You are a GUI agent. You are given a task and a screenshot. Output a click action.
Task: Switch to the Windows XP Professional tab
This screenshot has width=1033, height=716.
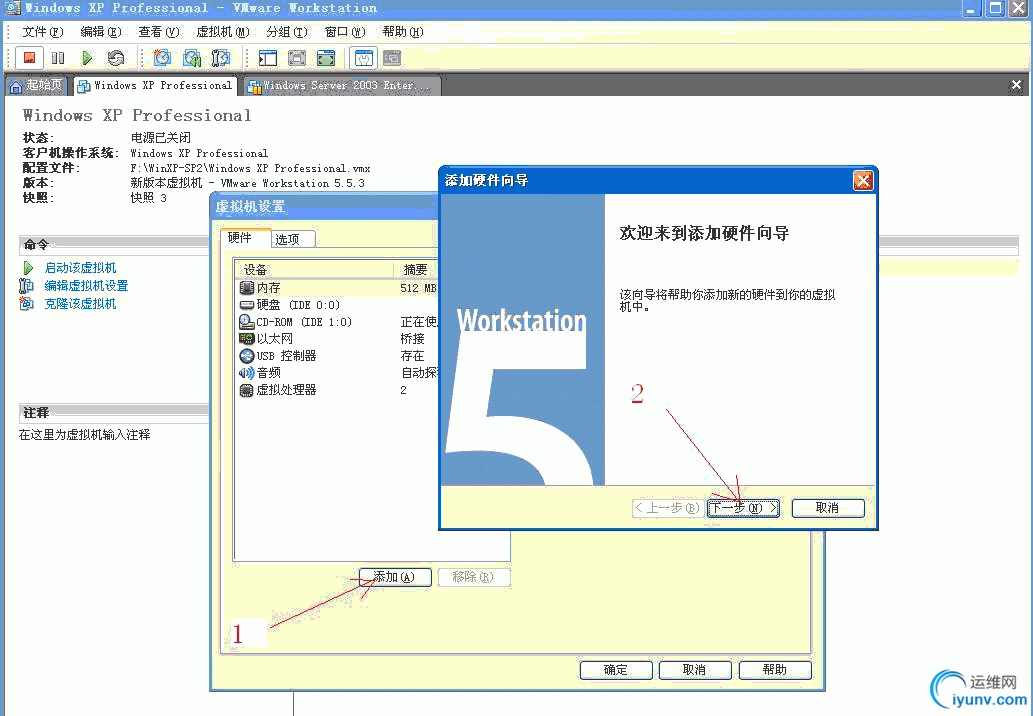pyautogui.click(x=155, y=86)
